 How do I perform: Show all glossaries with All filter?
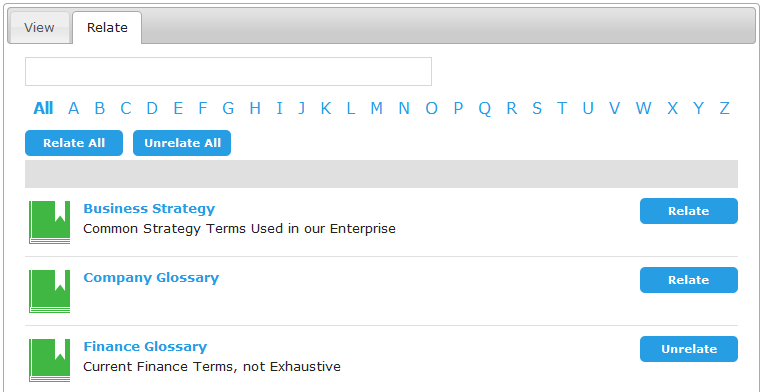pyautogui.click(x=43, y=108)
